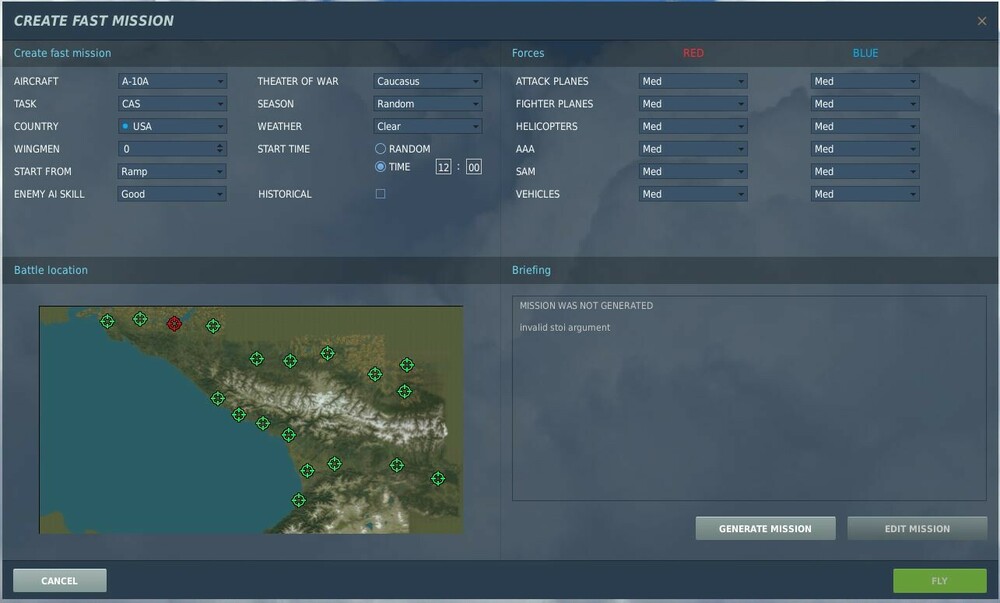1000x603 pixels.
Task: Open BLUE AAA dropdown
Action: click(865, 149)
